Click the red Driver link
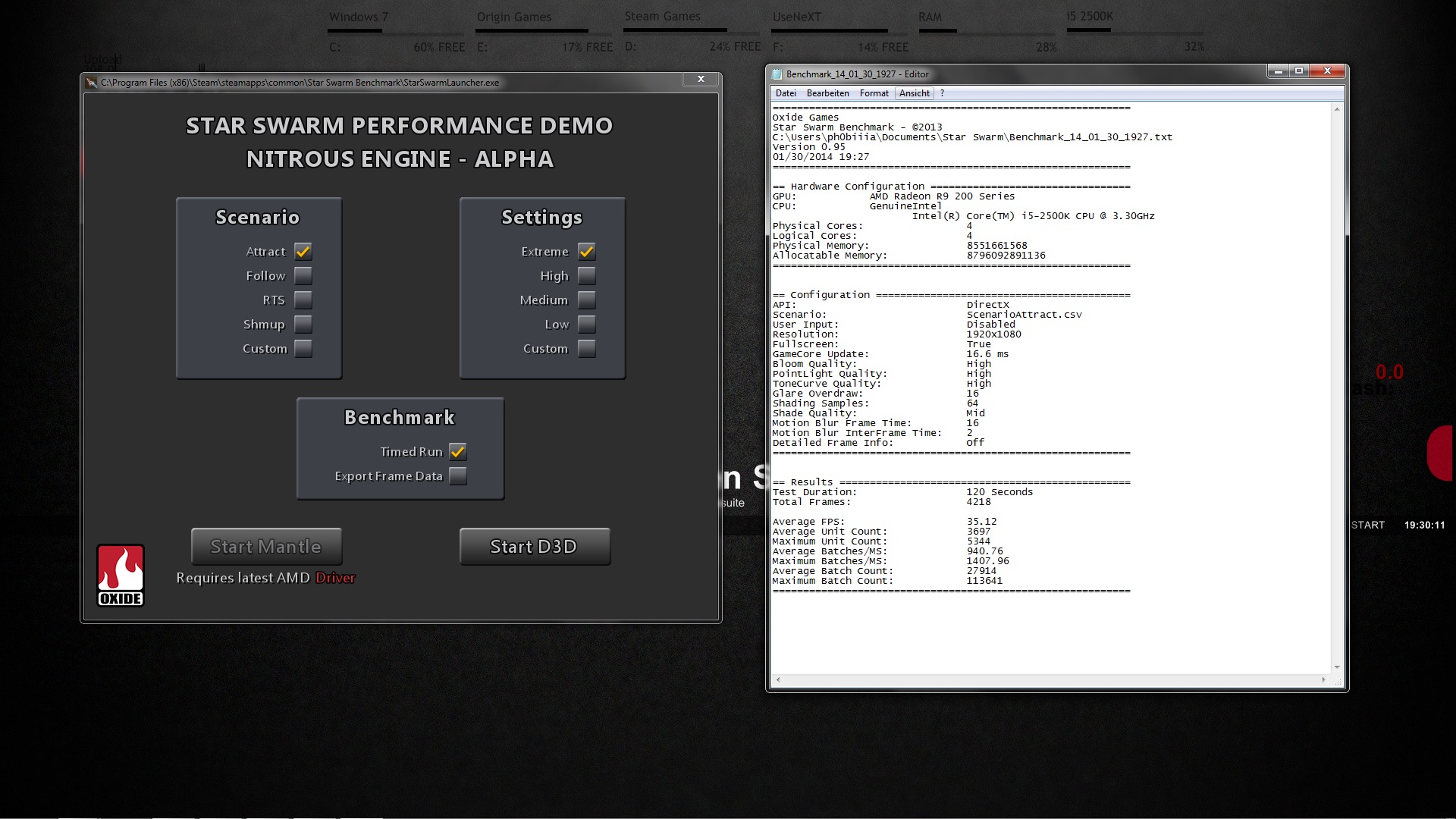 (335, 578)
